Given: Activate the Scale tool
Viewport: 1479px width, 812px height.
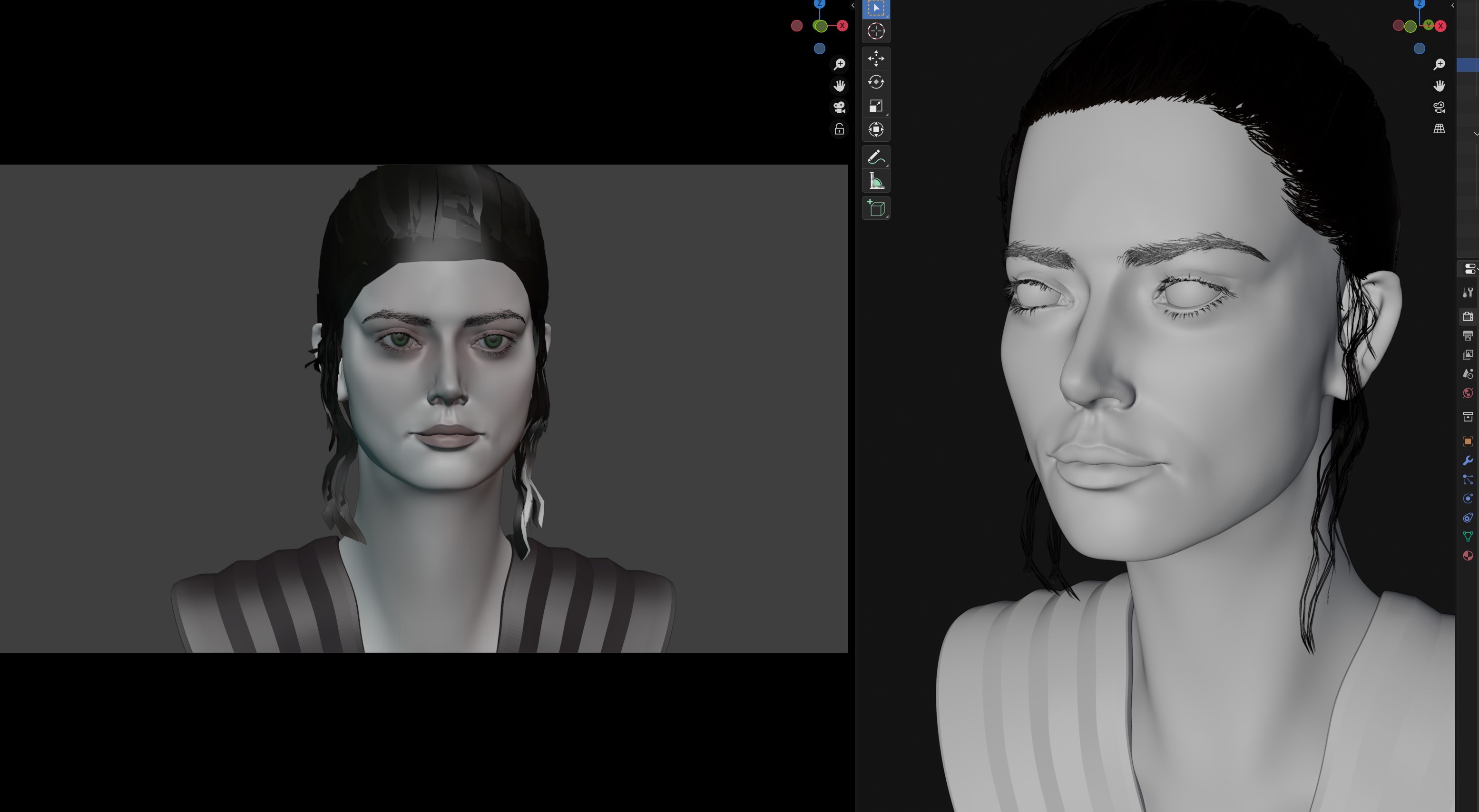Looking at the screenshot, I should pos(876,106).
